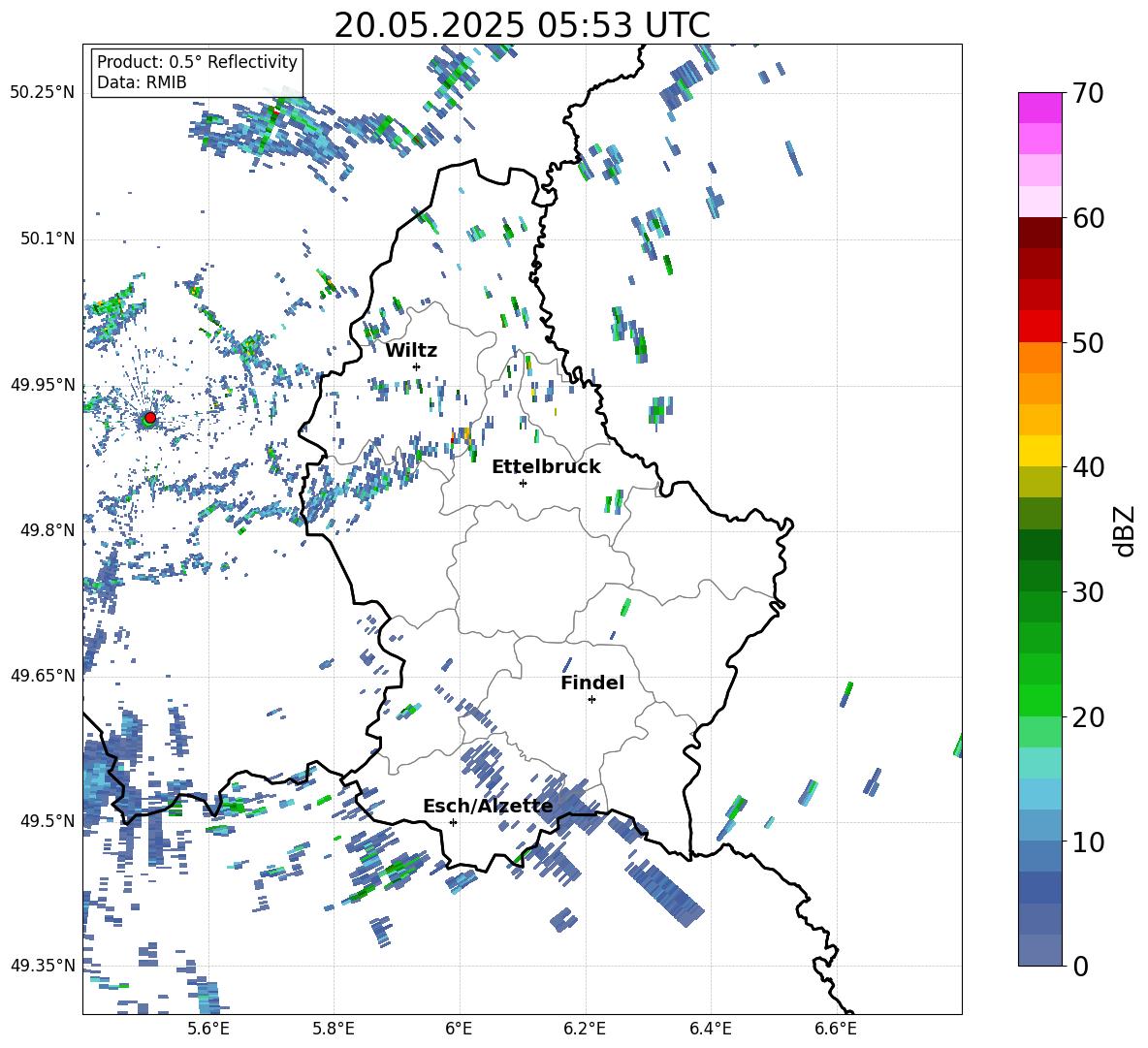Click the Wiltz city label
Viewport: 1148px width, 1048px height.
click(x=411, y=351)
